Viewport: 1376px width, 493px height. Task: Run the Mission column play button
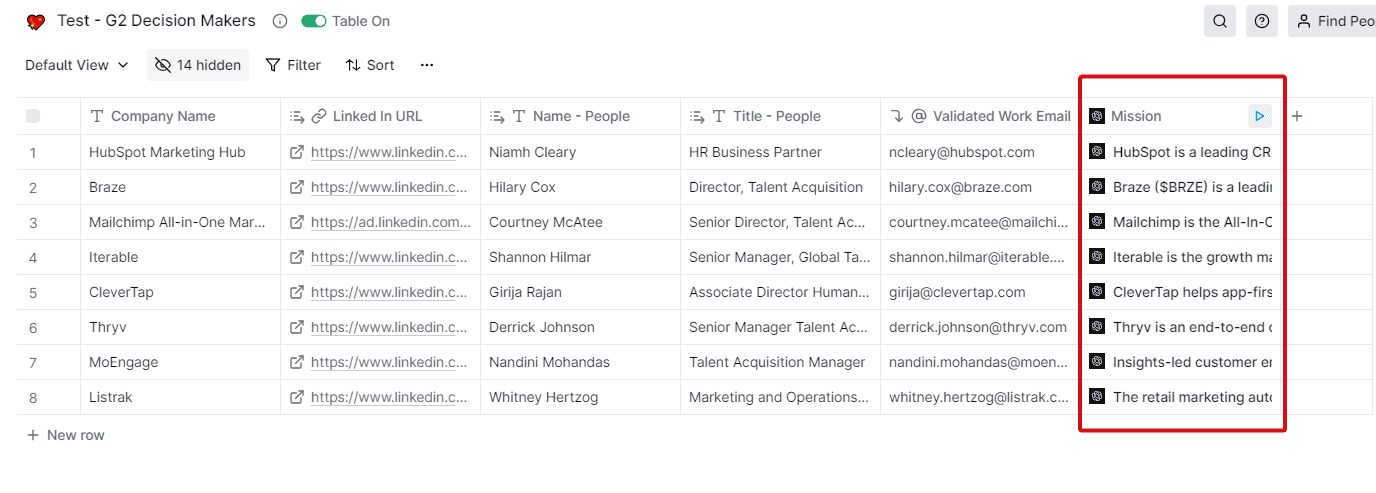pos(1259,116)
